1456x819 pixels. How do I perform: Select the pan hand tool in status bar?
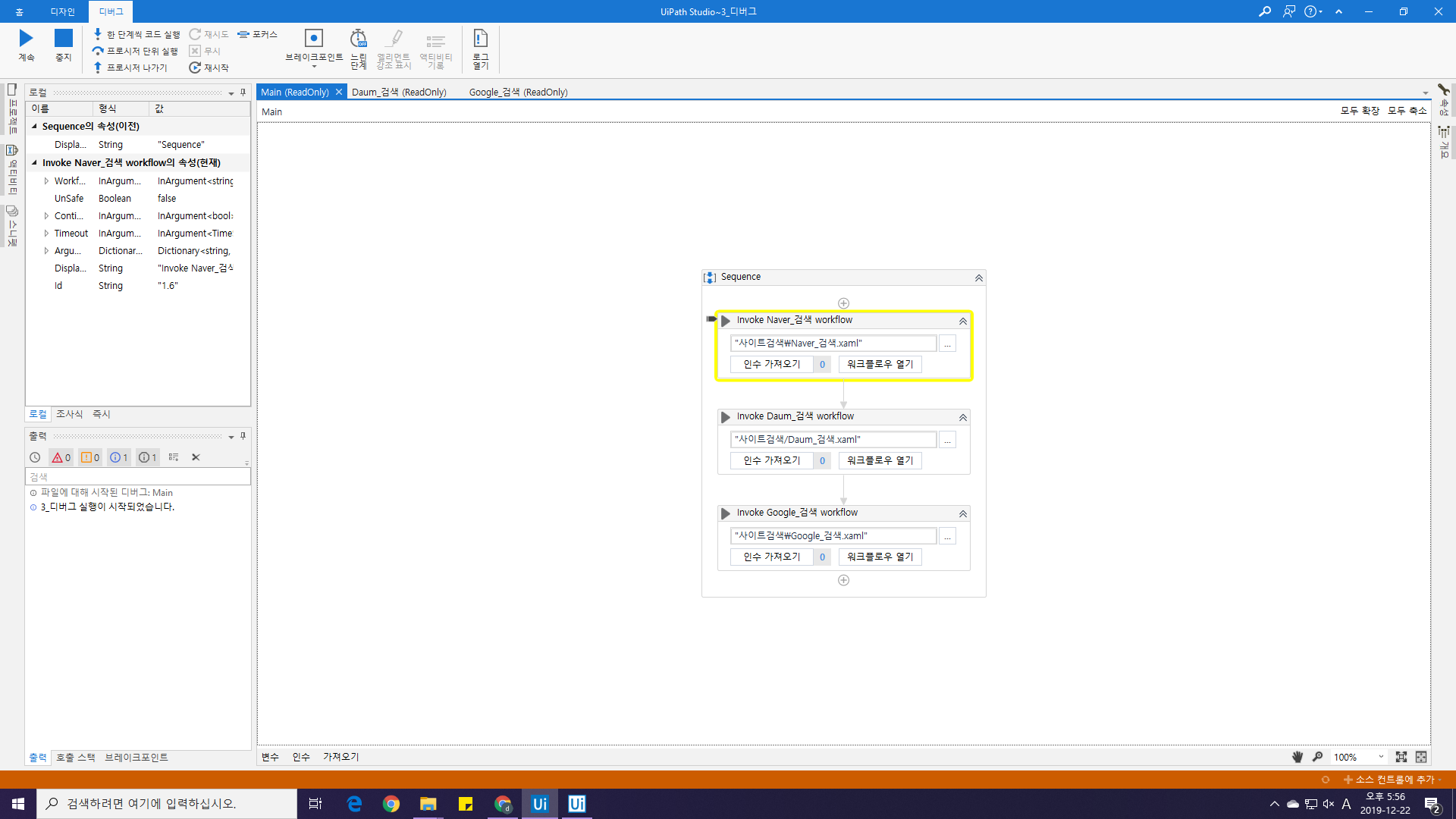(1298, 757)
